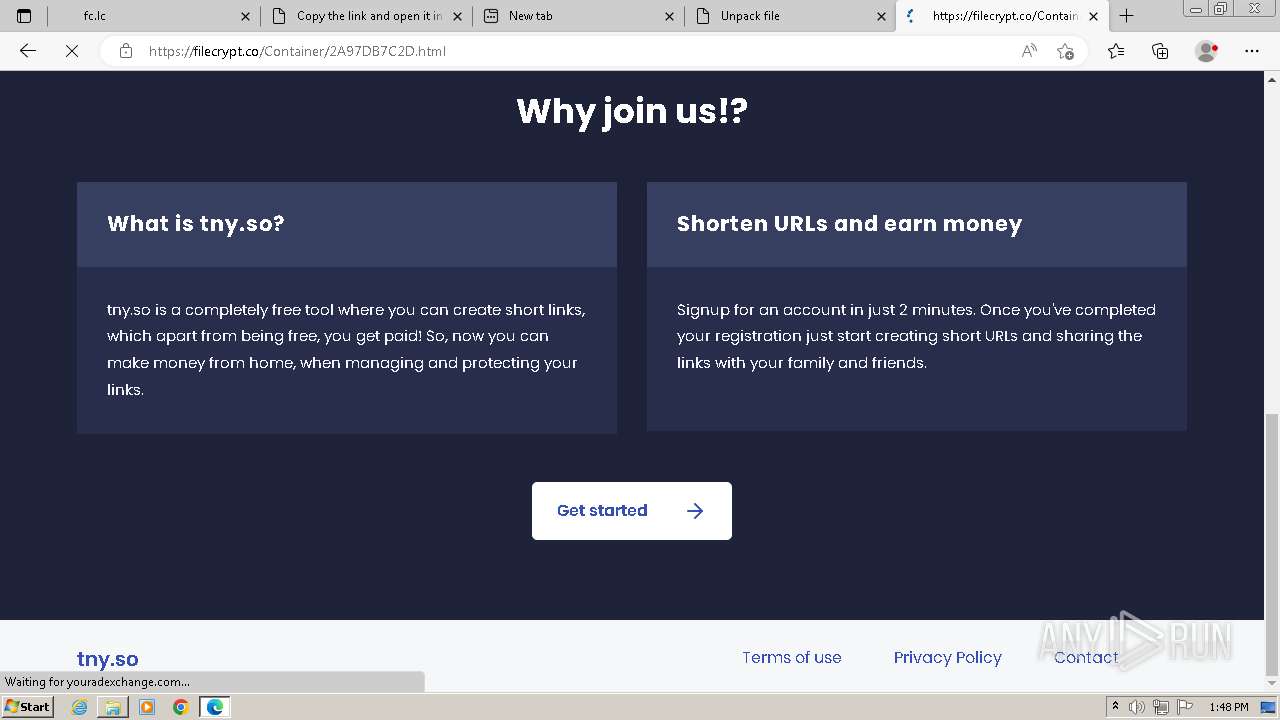This screenshot has width=1280, height=720.
Task: Close the New tab tab
Action: tap(669, 16)
